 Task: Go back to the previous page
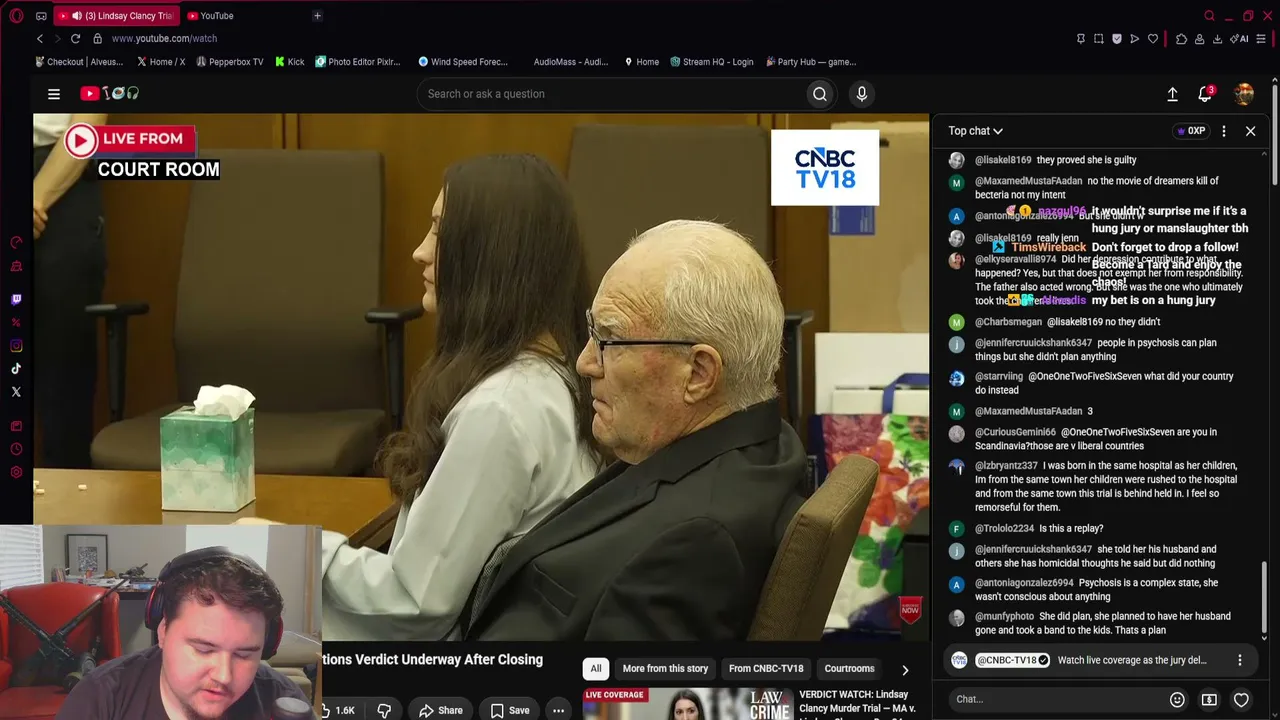coord(40,38)
